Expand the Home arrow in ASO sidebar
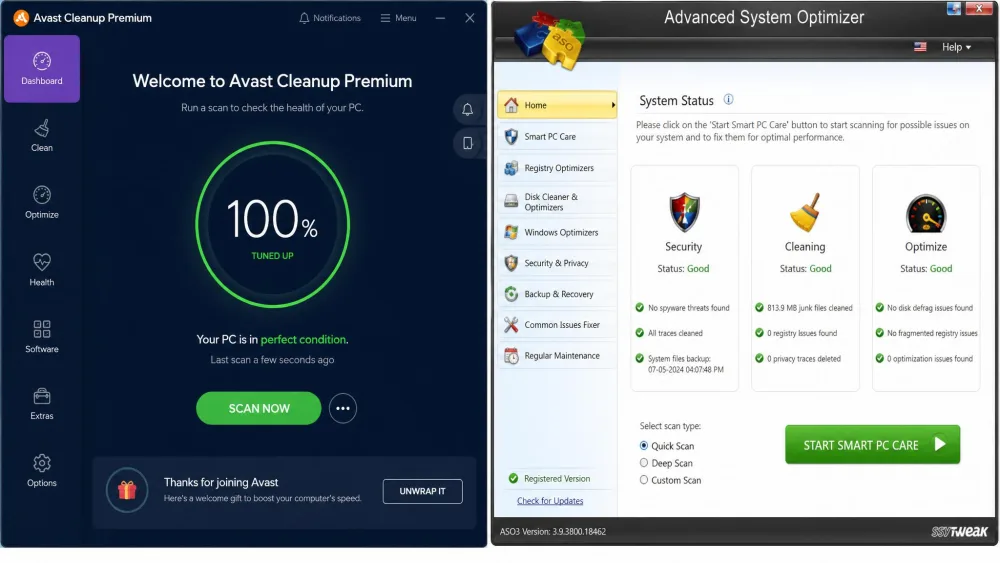Image resolution: width=1000 pixels, height=563 pixels. tap(613, 105)
